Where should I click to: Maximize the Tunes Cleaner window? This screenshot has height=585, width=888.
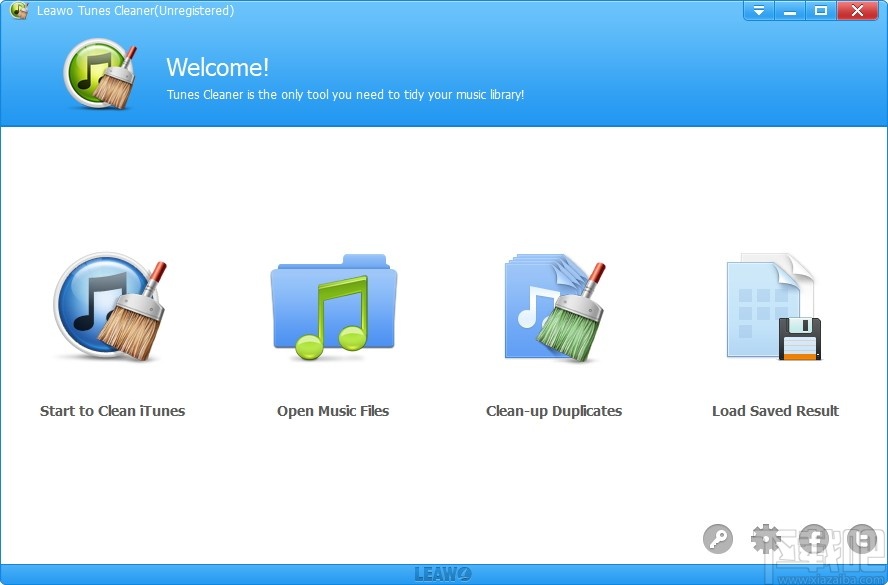(x=824, y=11)
